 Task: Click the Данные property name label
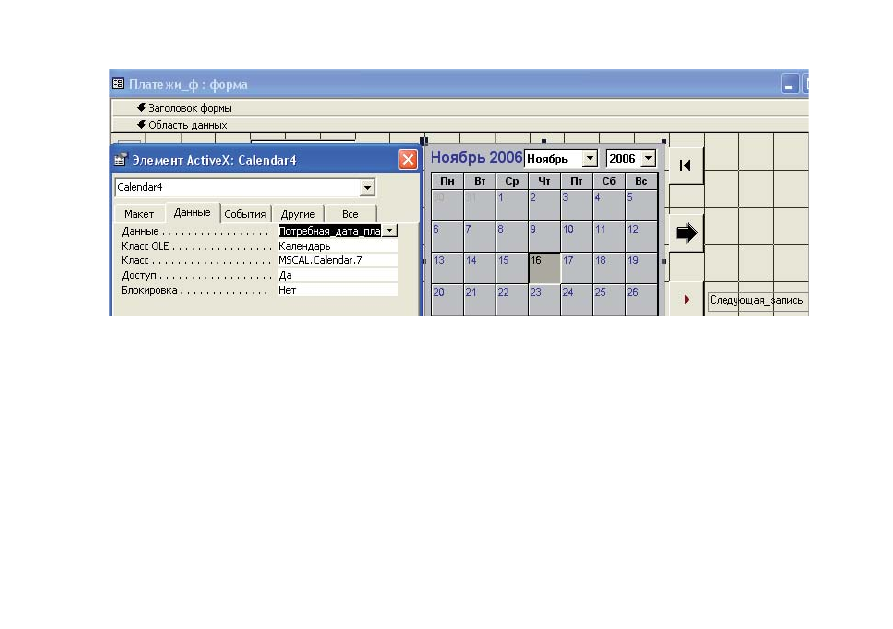click(140, 231)
